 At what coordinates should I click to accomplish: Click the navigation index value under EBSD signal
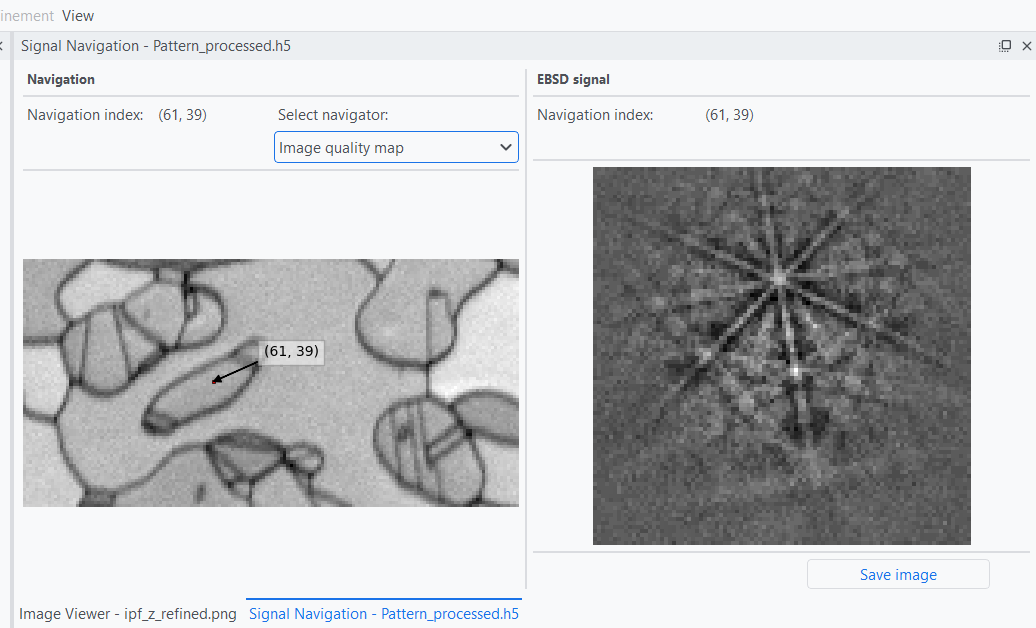(x=729, y=115)
